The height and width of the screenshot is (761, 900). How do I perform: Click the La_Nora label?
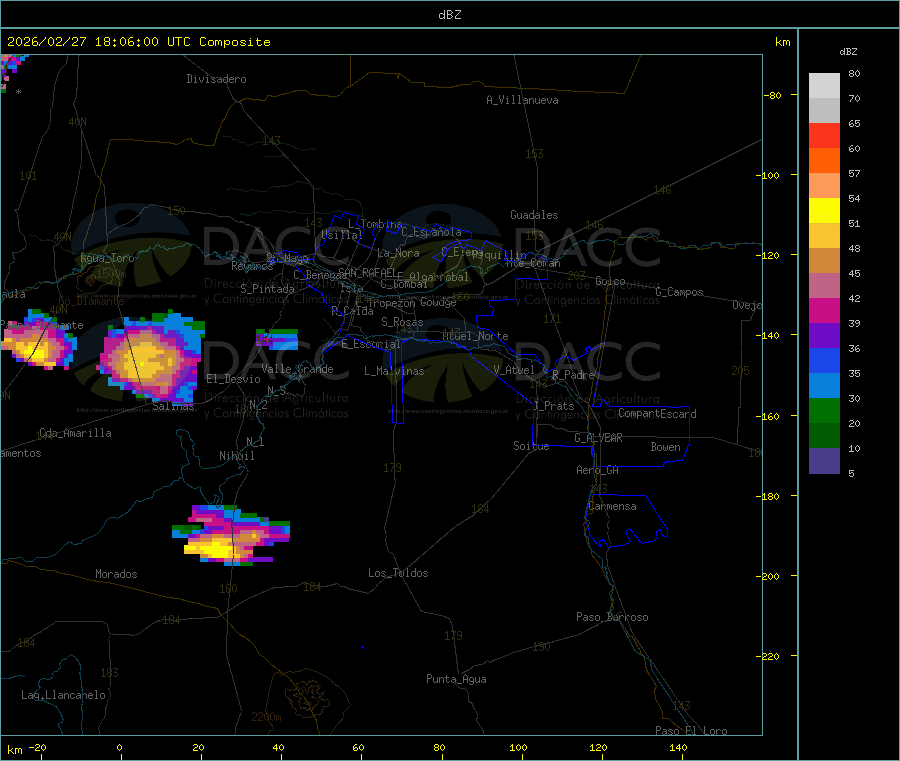click(398, 253)
